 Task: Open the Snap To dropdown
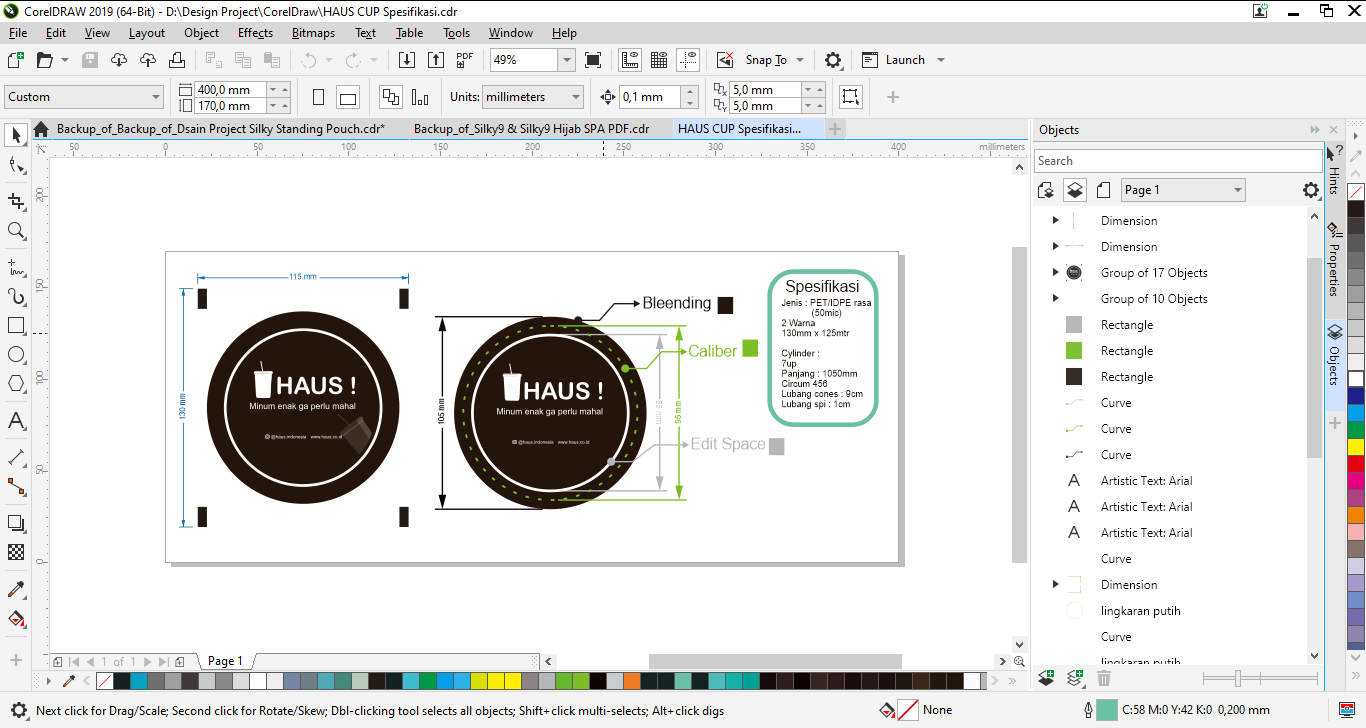coord(799,60)
